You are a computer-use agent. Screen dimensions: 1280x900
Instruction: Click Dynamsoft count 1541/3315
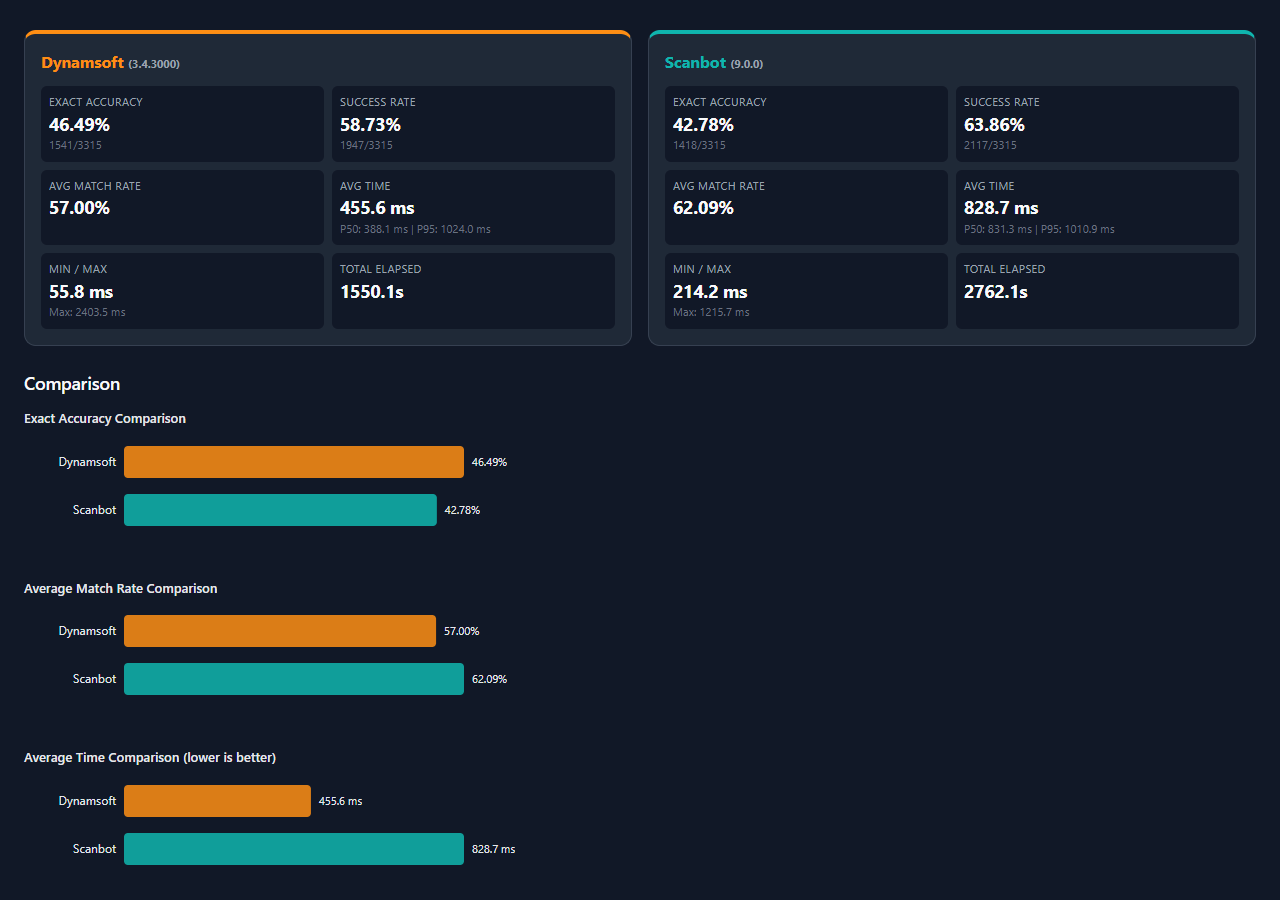75,145
